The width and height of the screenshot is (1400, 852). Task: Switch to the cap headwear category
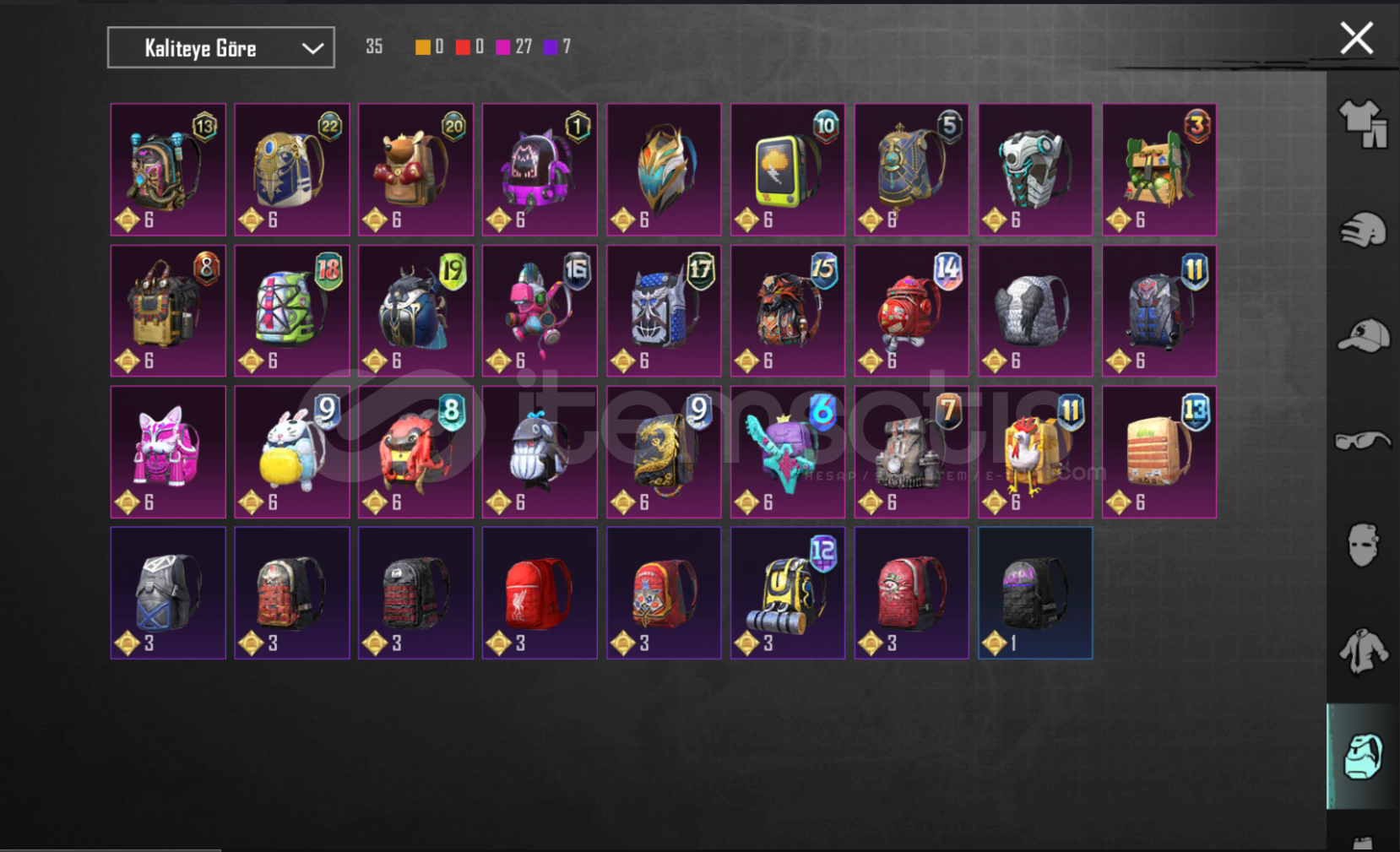[x=1363, y=335]
